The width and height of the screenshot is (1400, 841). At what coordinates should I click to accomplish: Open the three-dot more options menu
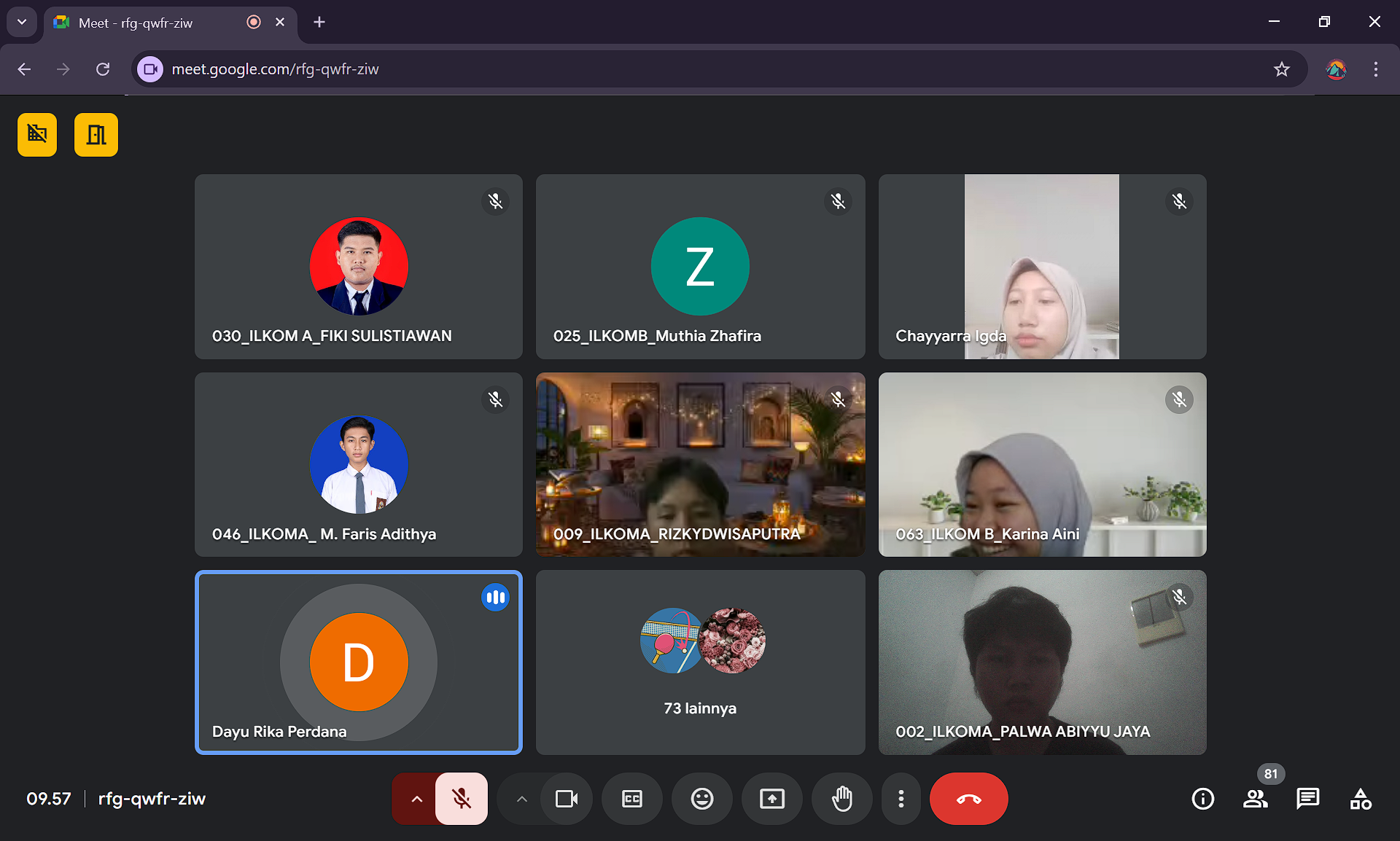901,799
